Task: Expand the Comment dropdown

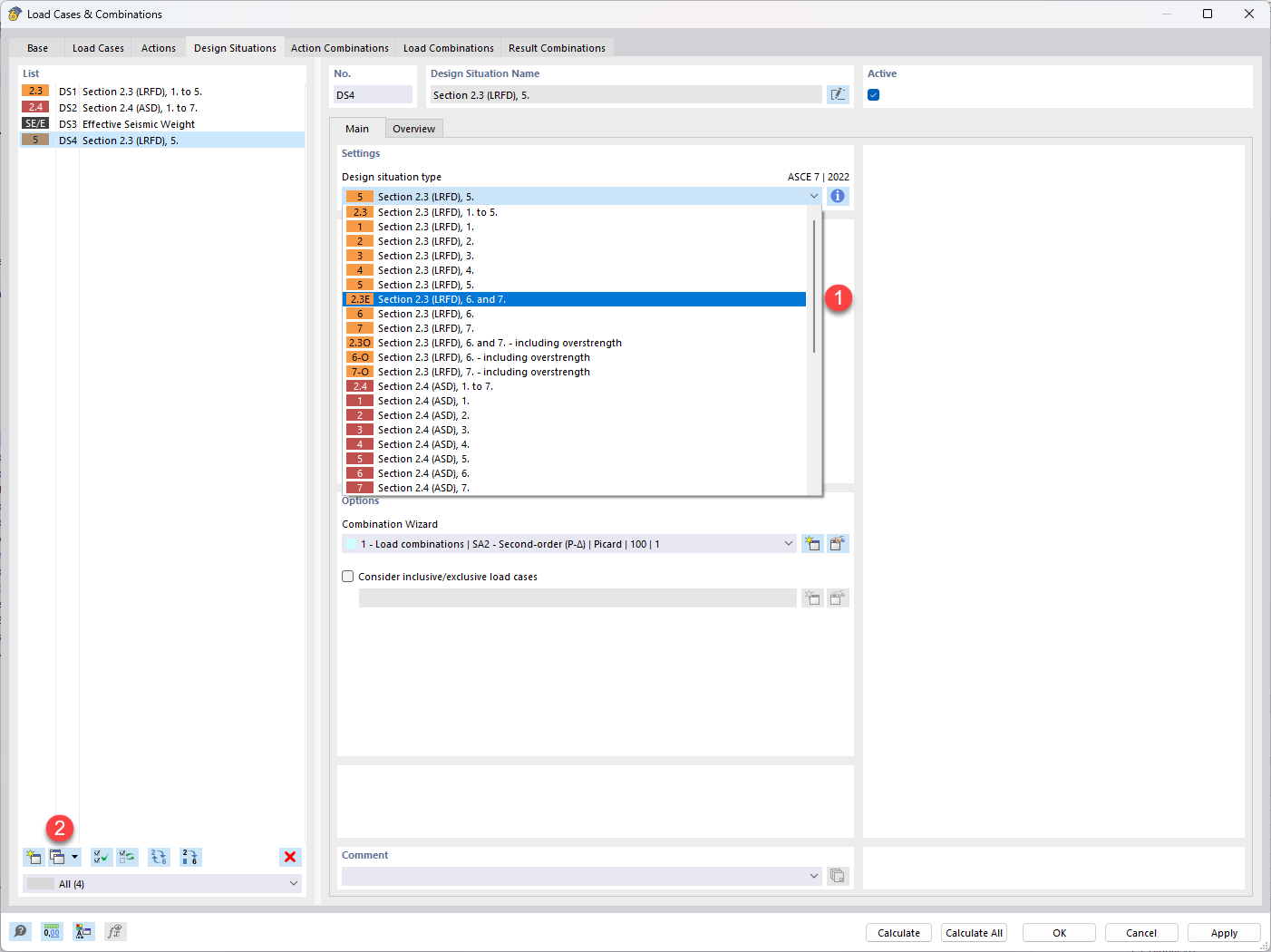Action: point(813,876)
